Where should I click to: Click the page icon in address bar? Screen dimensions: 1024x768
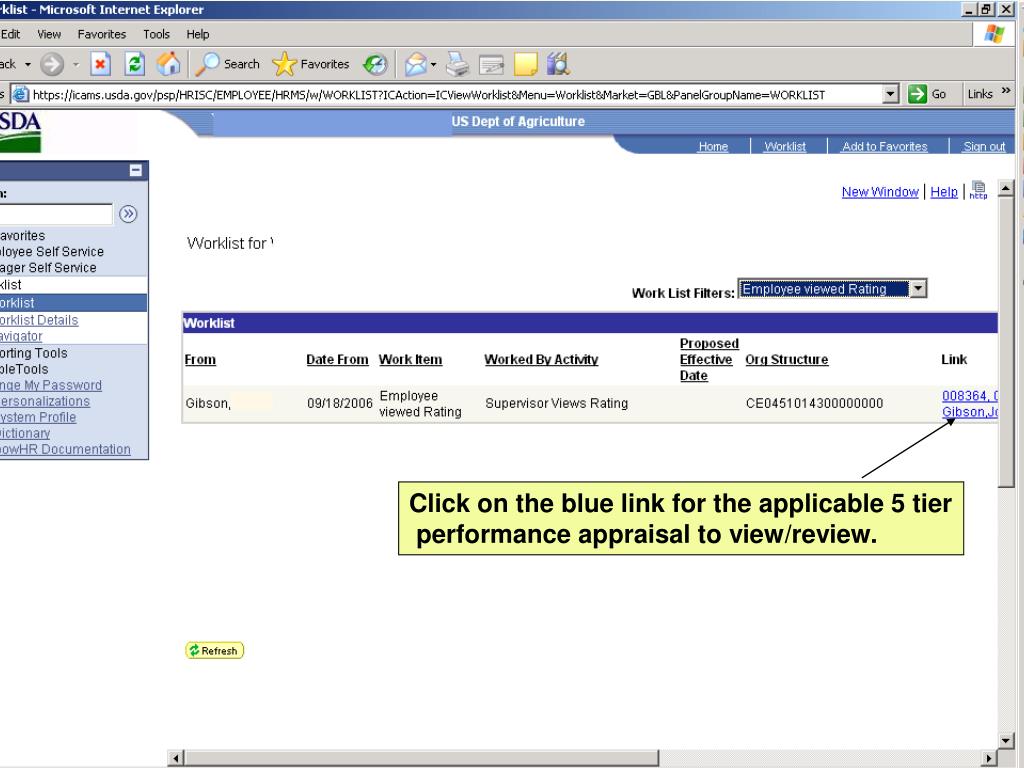point(21,94)
